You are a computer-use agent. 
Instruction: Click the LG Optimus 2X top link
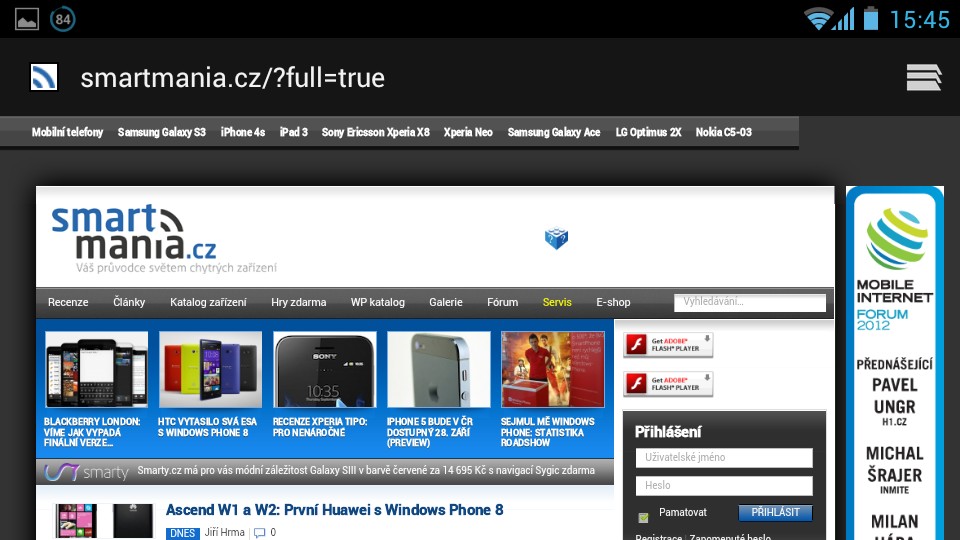point(648,132)
